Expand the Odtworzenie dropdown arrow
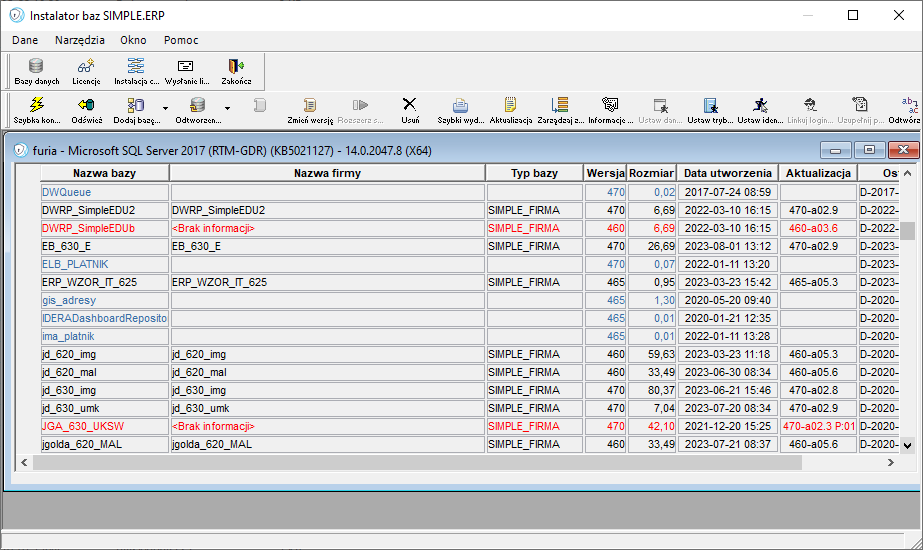This screenshot has height=550, width=923. click(227, 108)
